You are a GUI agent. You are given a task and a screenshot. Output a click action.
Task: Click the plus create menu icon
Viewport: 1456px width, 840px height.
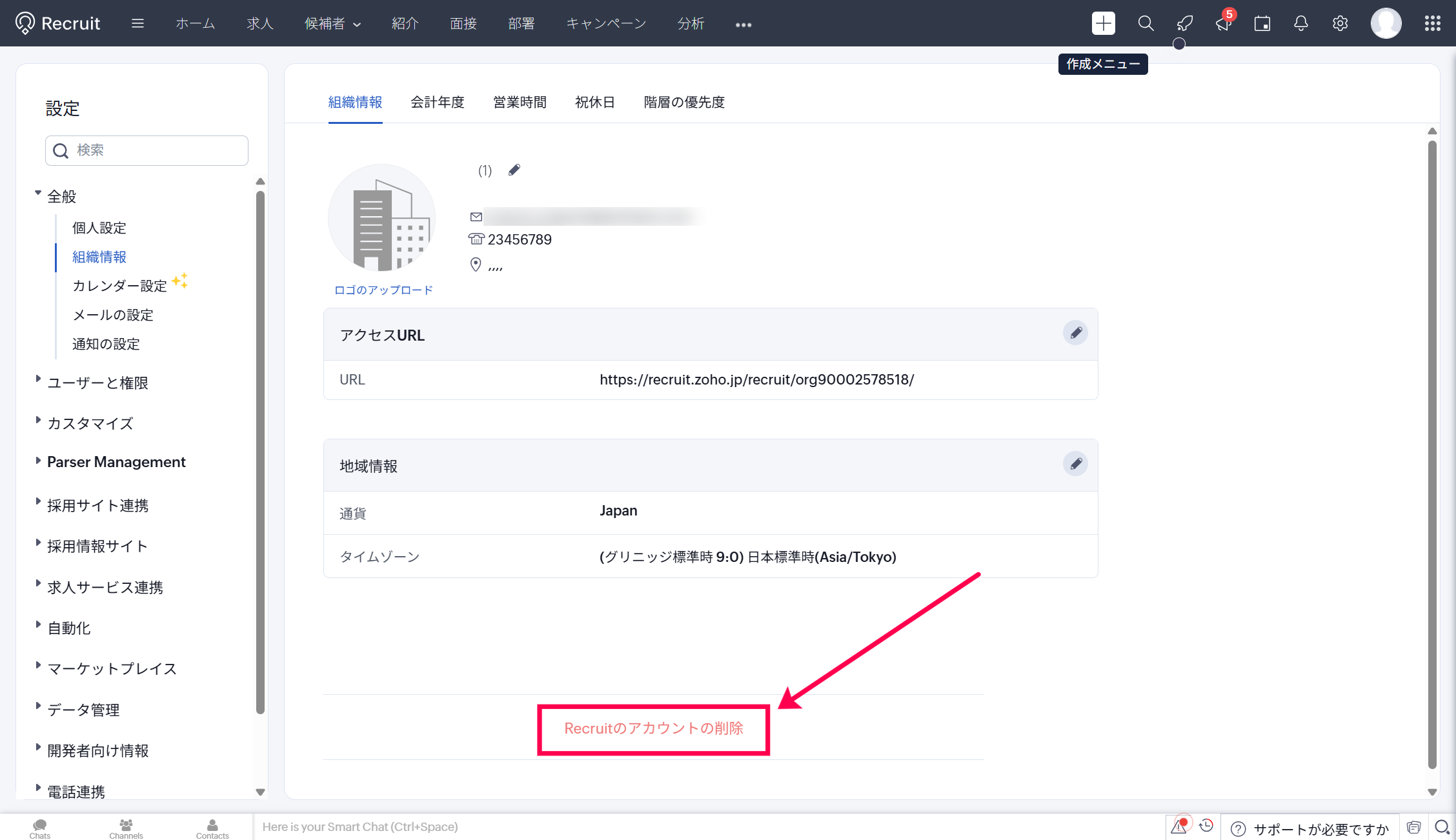click(x=1103, y=24)
